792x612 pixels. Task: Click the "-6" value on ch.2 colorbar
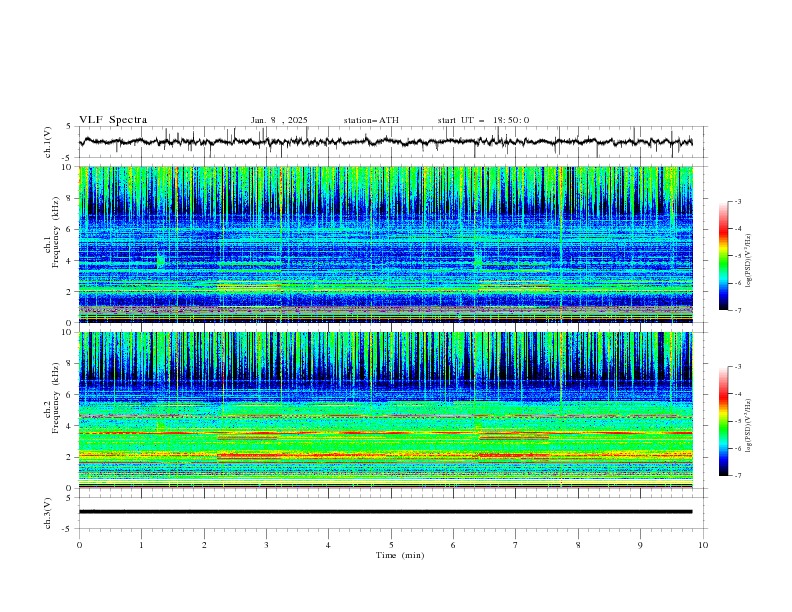738,448
